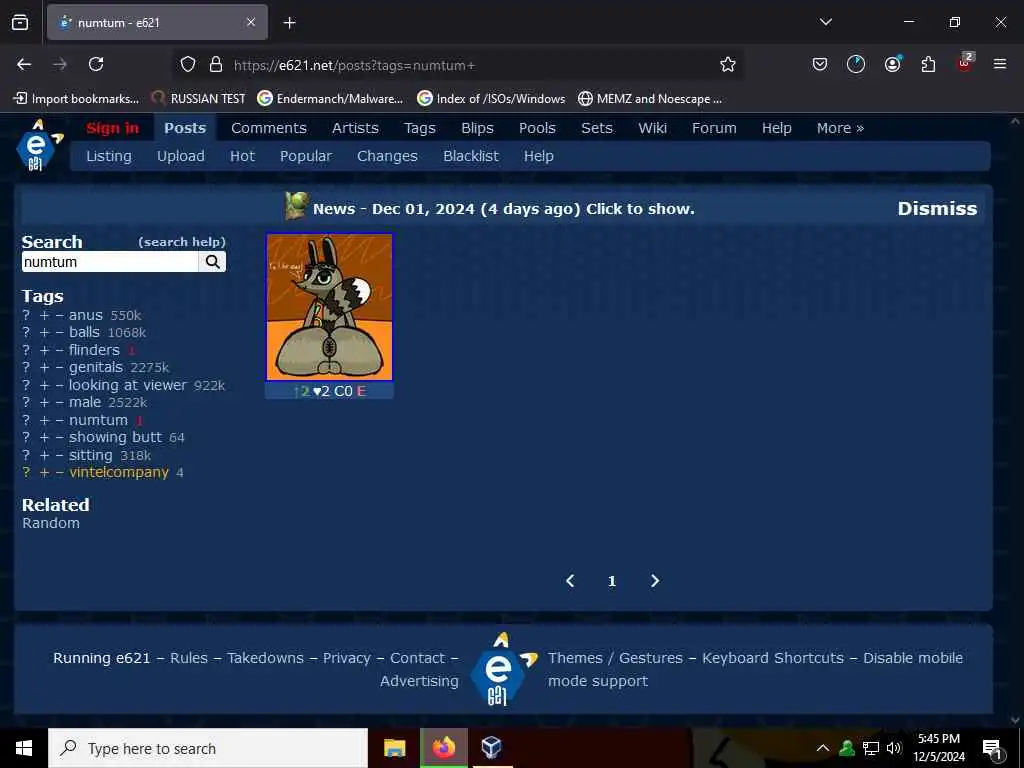The image size is (1024, 768).
Task: Open the Firefox View icon at top left
Action: (x=20, y=23)
